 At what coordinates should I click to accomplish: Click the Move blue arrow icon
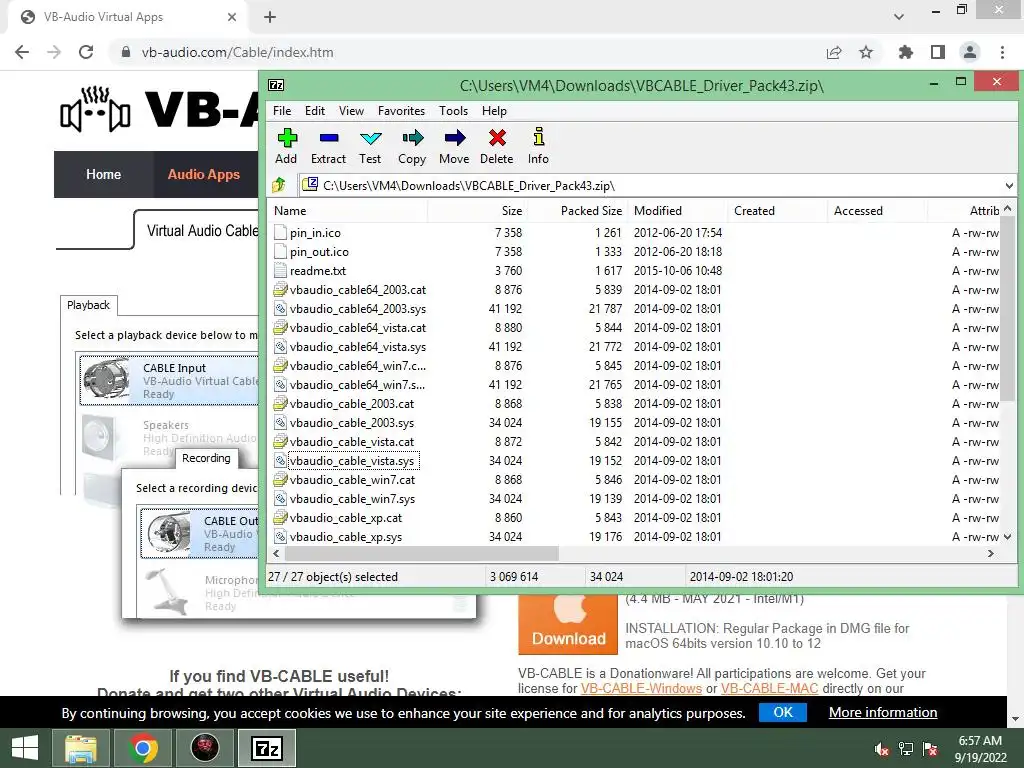tap(455, 138)
